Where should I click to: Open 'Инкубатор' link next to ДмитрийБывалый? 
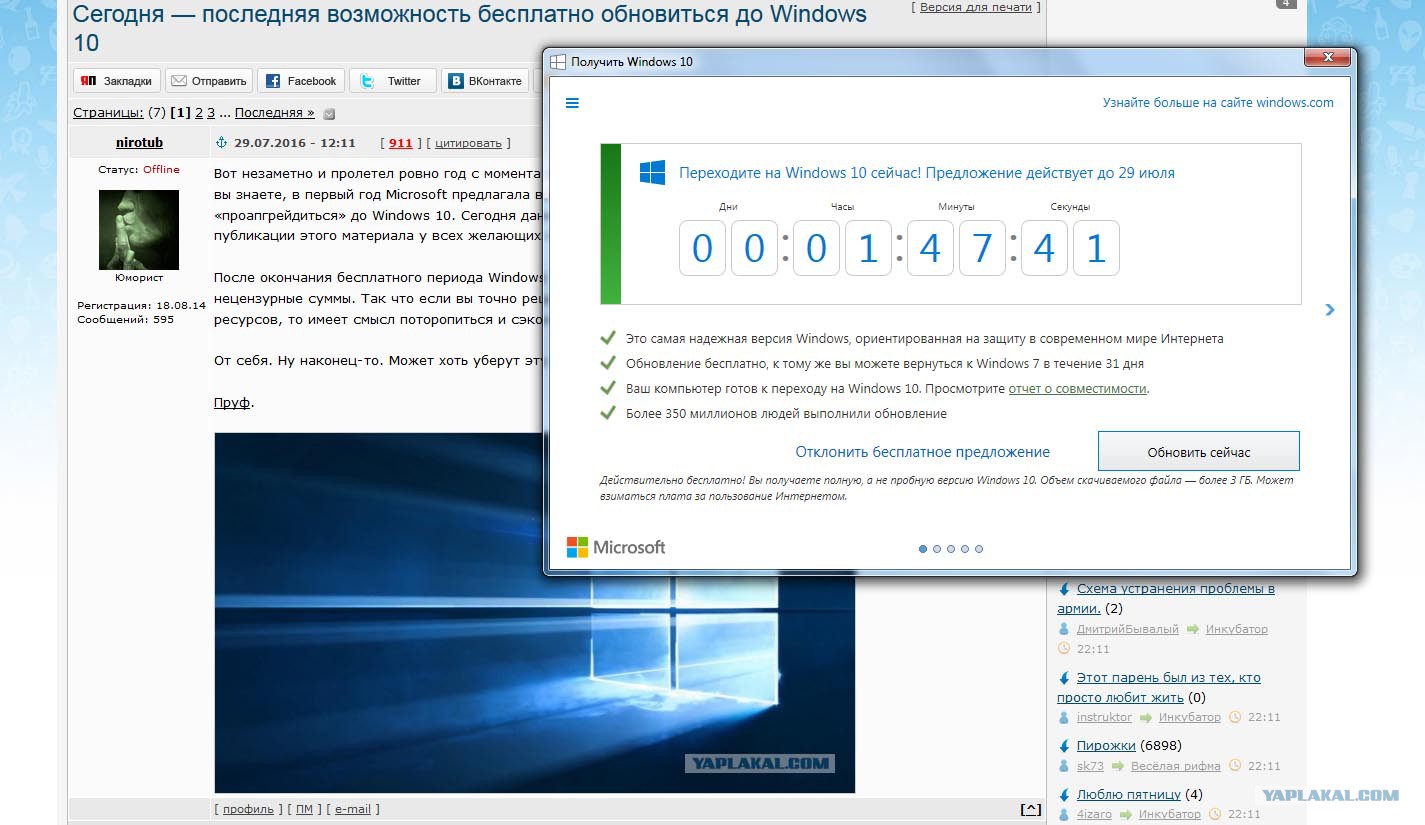pyautogui.click(x=1237, y=630)
